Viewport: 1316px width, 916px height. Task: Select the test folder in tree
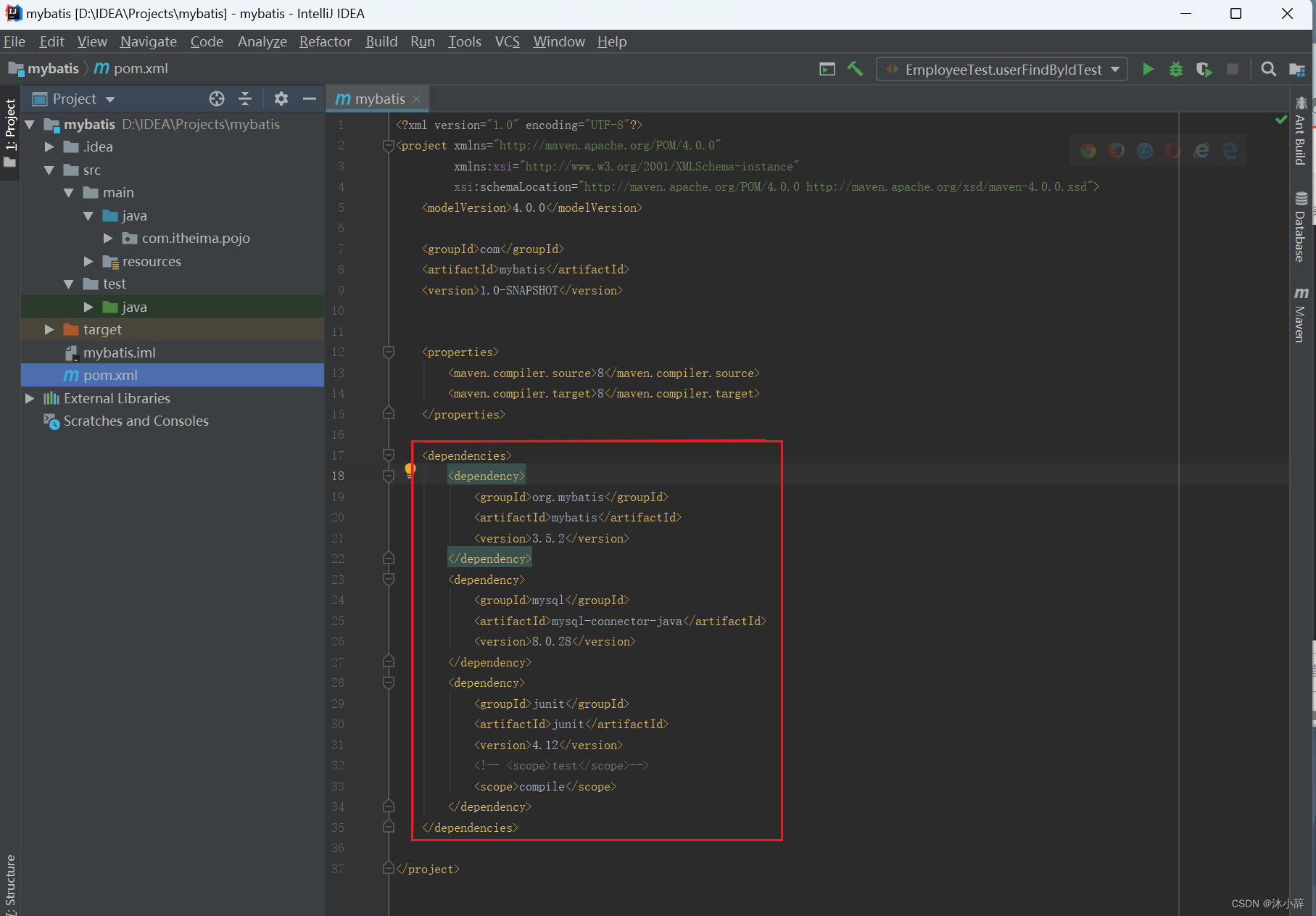click(x=173, y=284)
